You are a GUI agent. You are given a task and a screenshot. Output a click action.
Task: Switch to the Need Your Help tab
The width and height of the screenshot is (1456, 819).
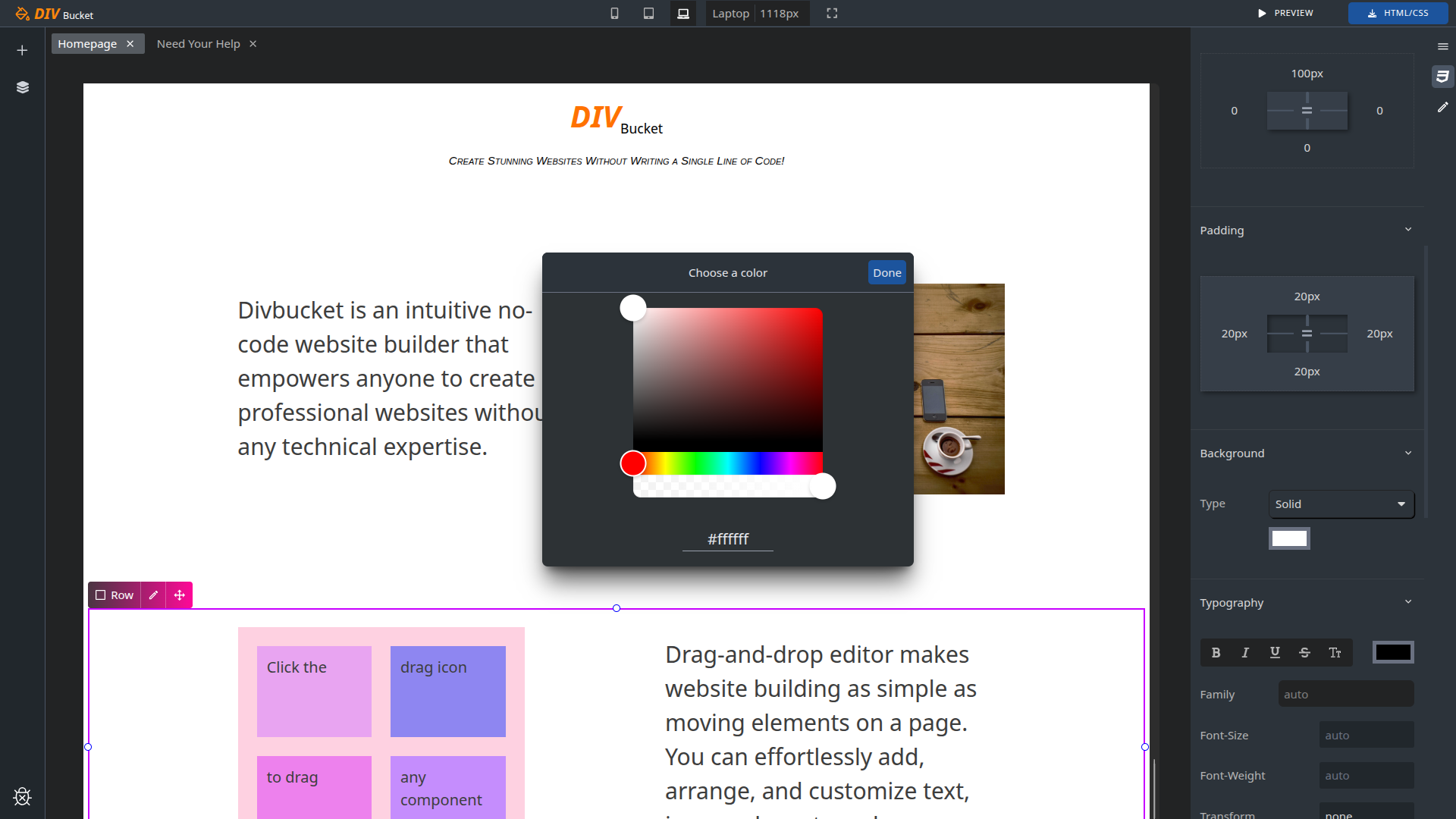pos(199,44)
